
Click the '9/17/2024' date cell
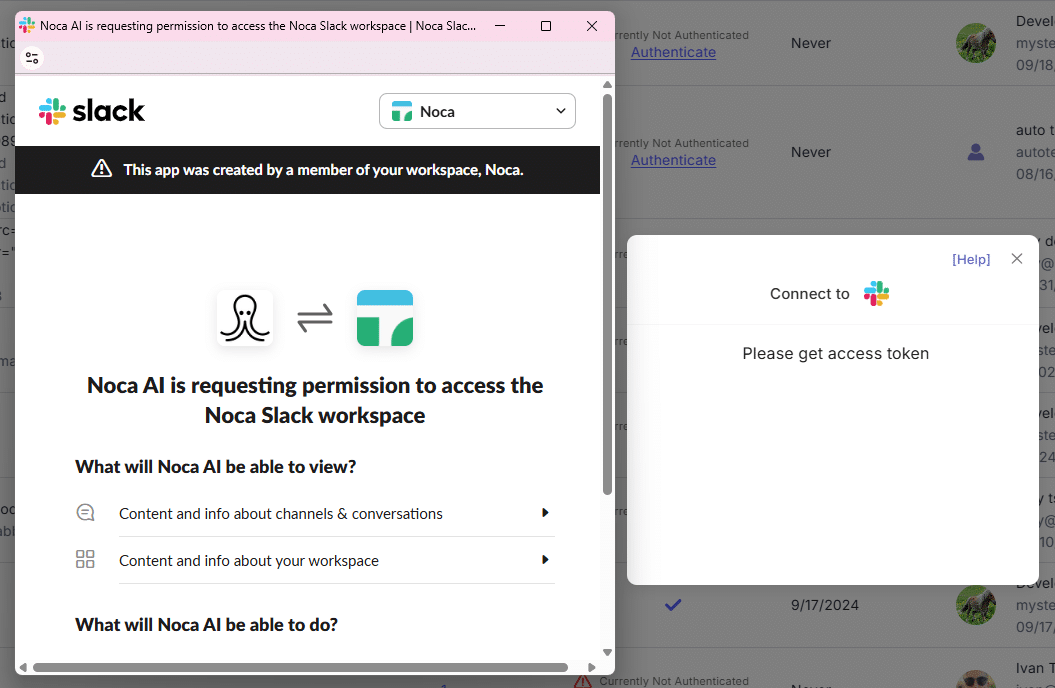[825, 605]
